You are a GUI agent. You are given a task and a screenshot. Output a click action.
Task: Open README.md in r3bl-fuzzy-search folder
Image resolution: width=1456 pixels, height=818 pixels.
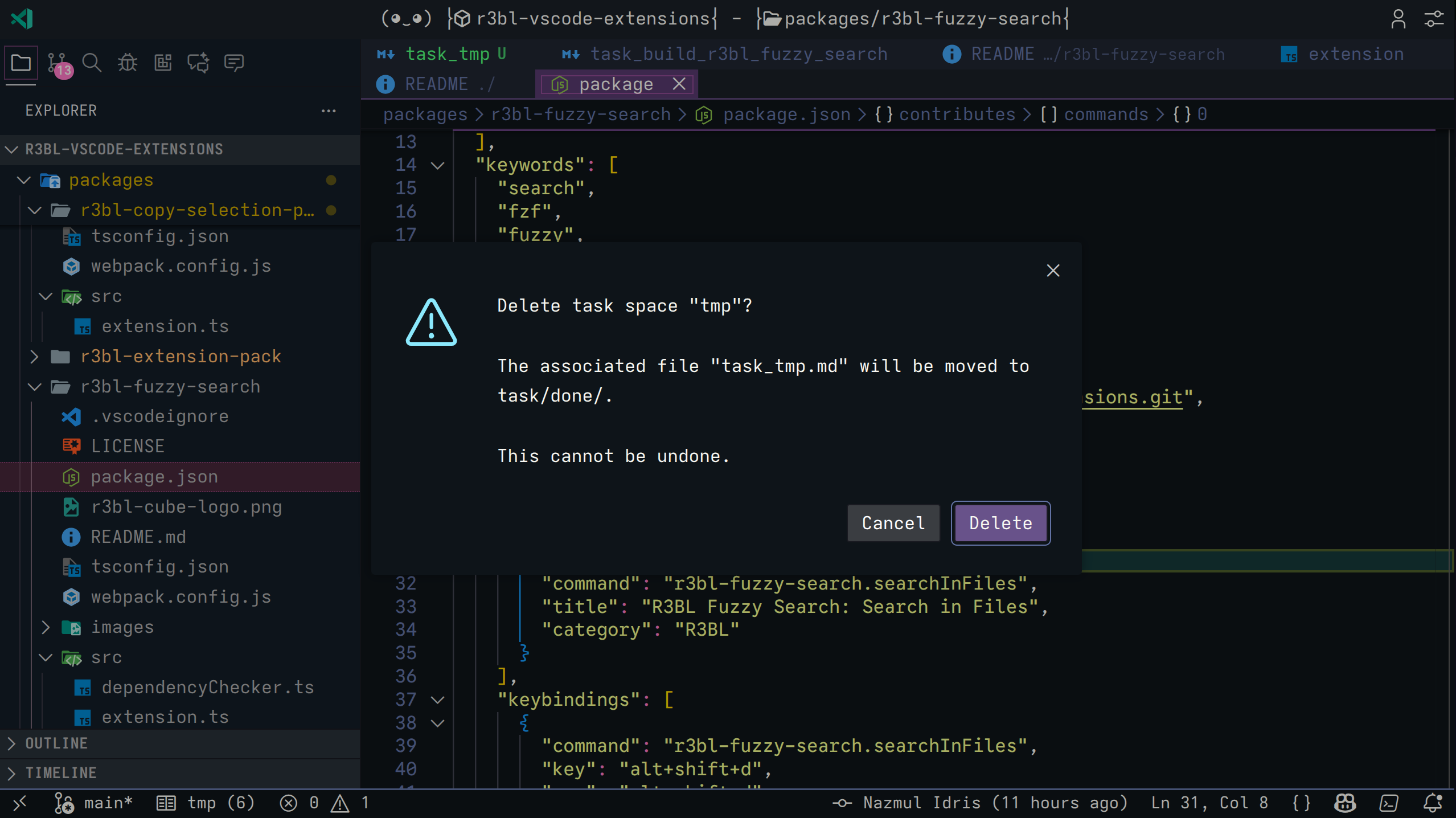point(138,537)
